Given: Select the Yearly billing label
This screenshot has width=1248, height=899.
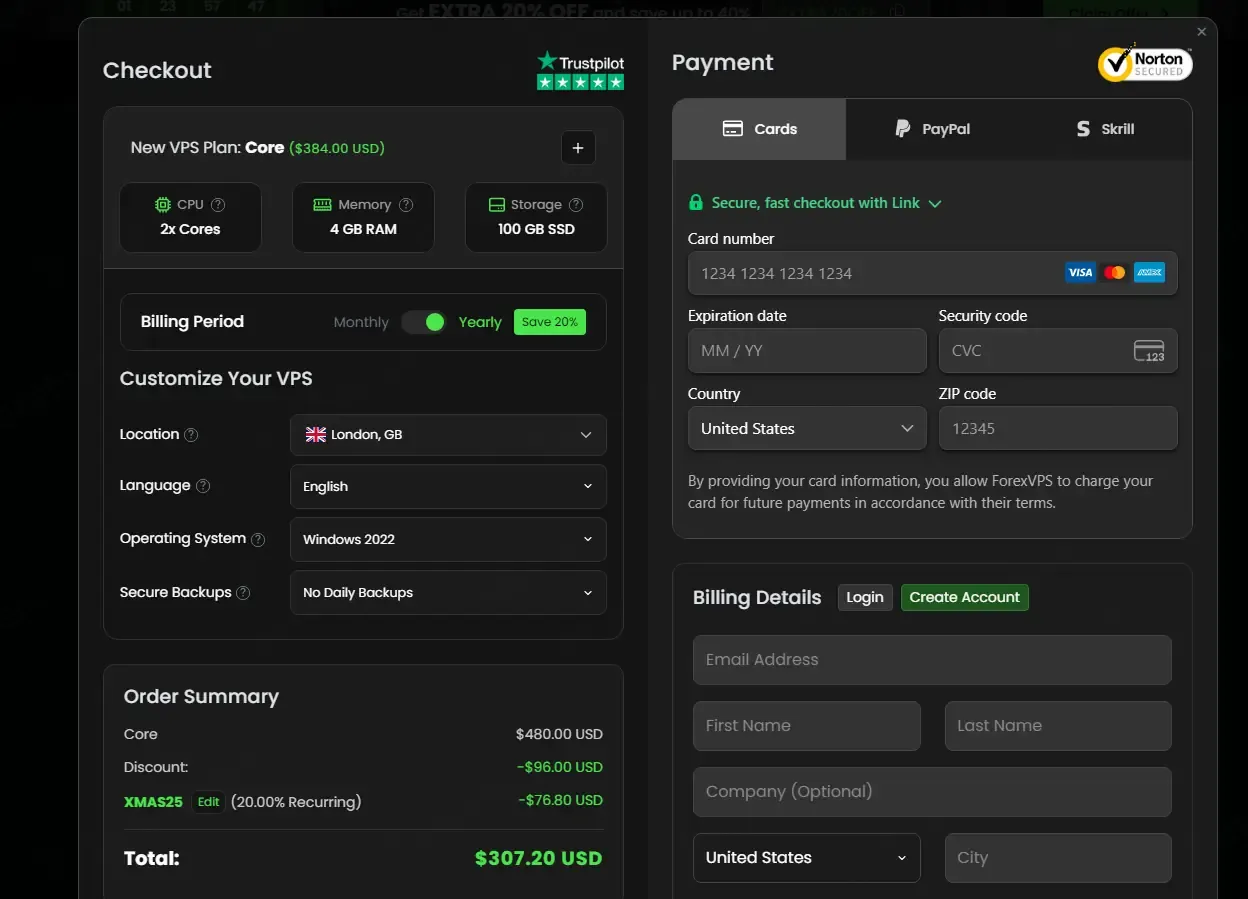Looking at the screenshot, I should tap(480, 322).
